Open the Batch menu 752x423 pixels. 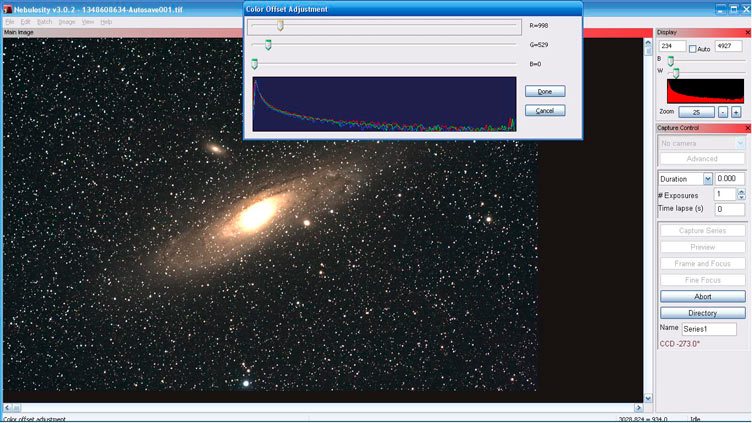(x=44, y=21)
